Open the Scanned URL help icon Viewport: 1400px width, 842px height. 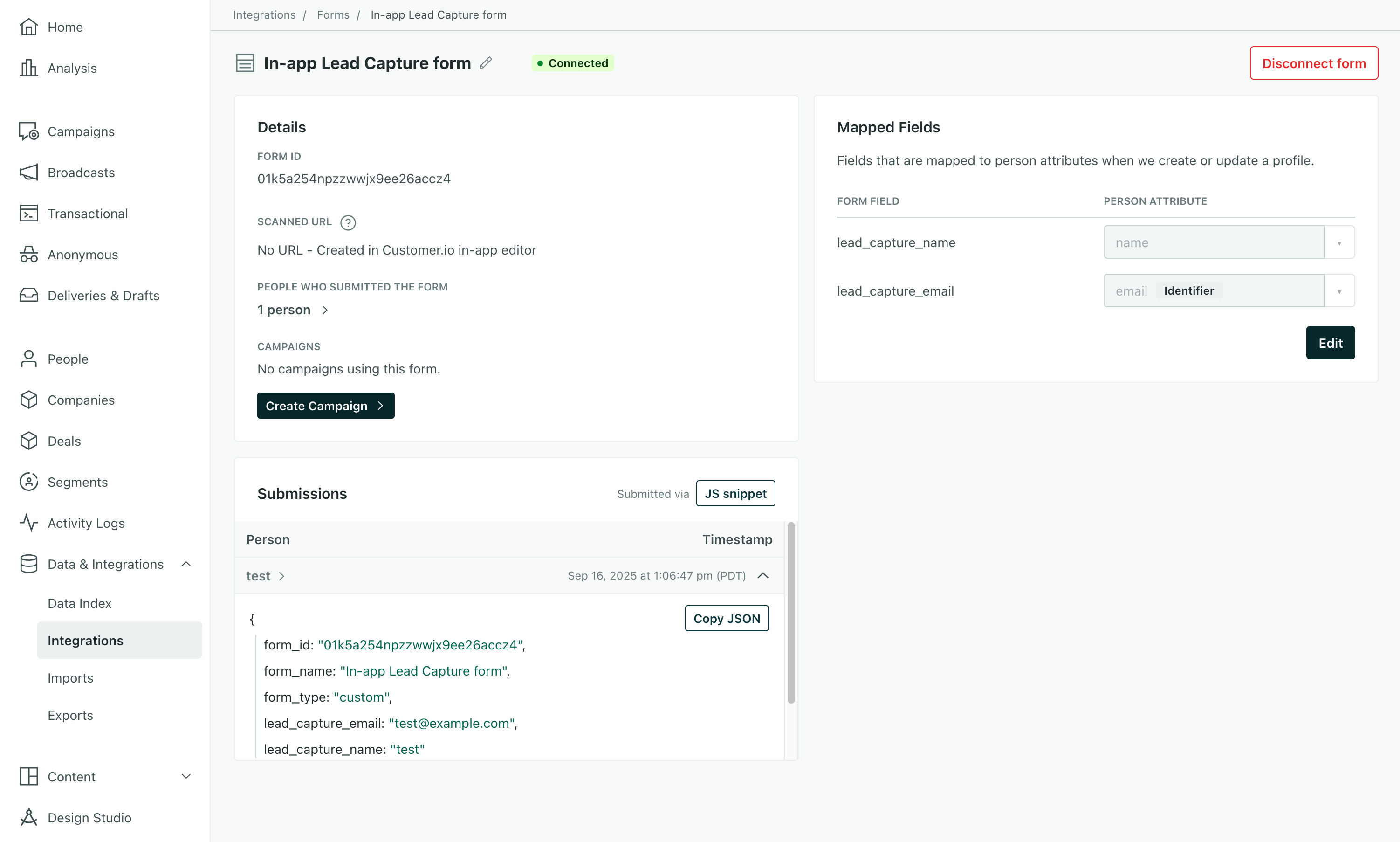348,222
